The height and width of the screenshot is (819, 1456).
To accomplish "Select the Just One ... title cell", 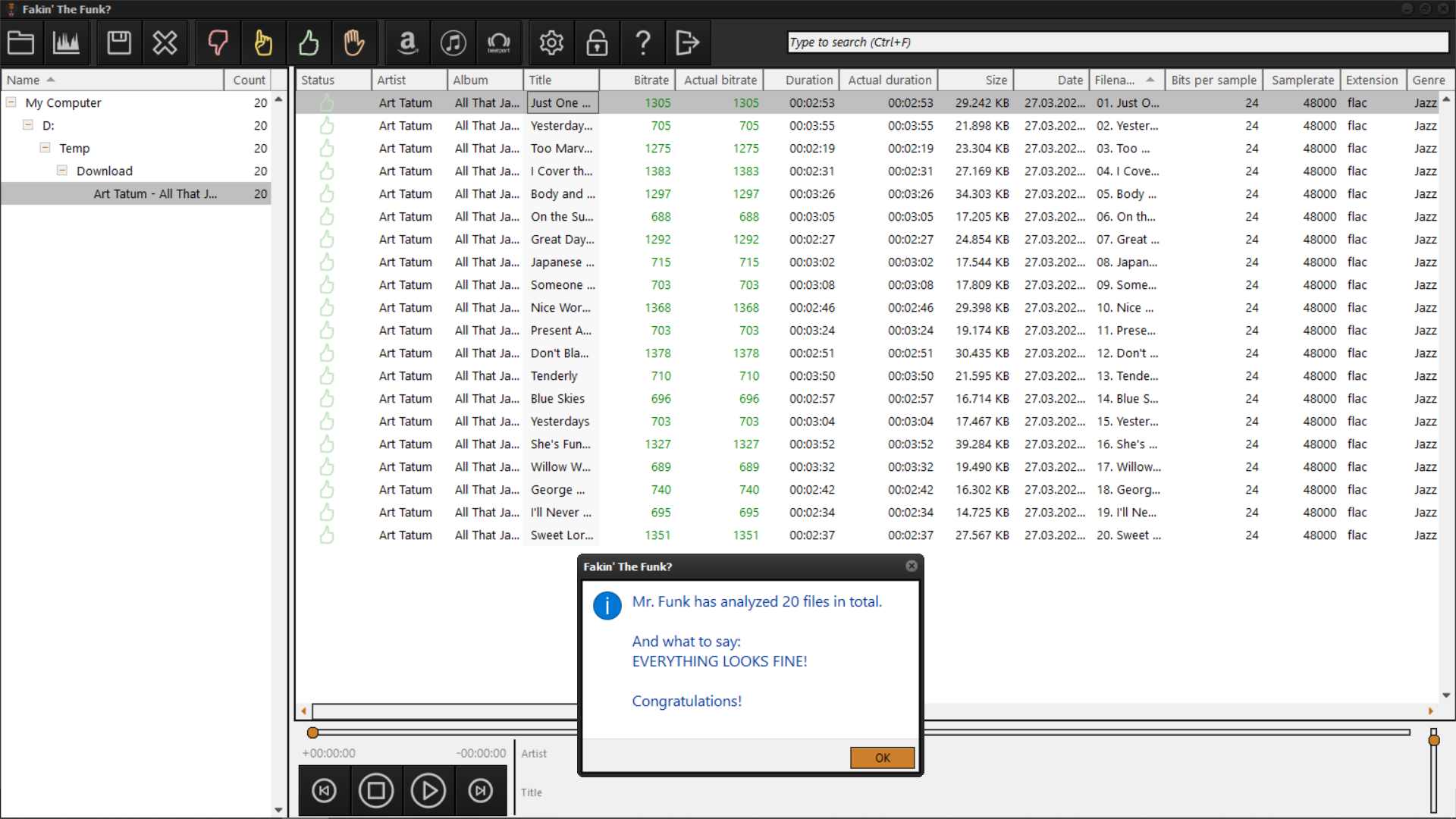I will 561,102.
